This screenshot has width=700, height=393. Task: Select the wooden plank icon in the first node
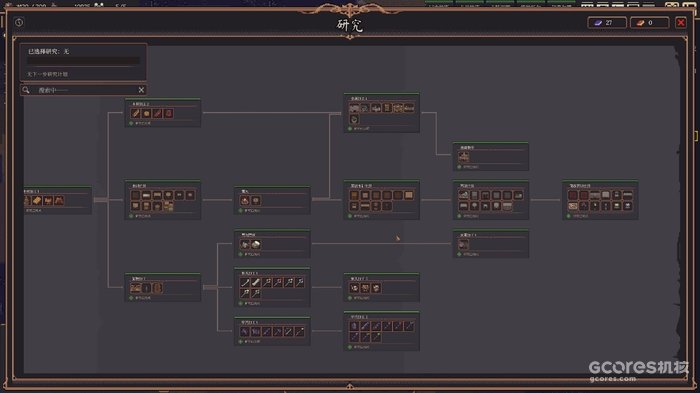tap(38, 201)
